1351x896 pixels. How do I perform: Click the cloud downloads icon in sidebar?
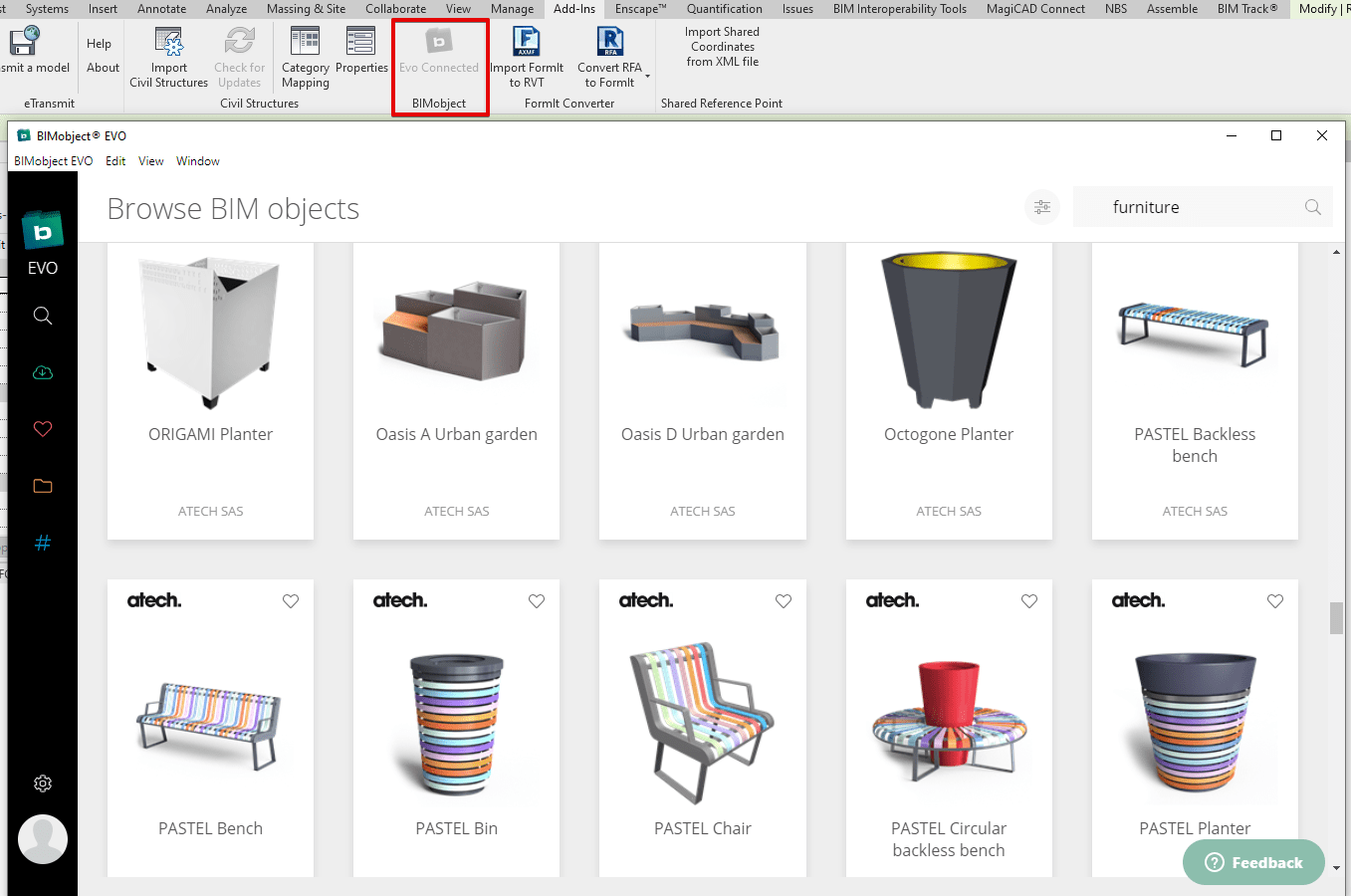tap(42, 372)
